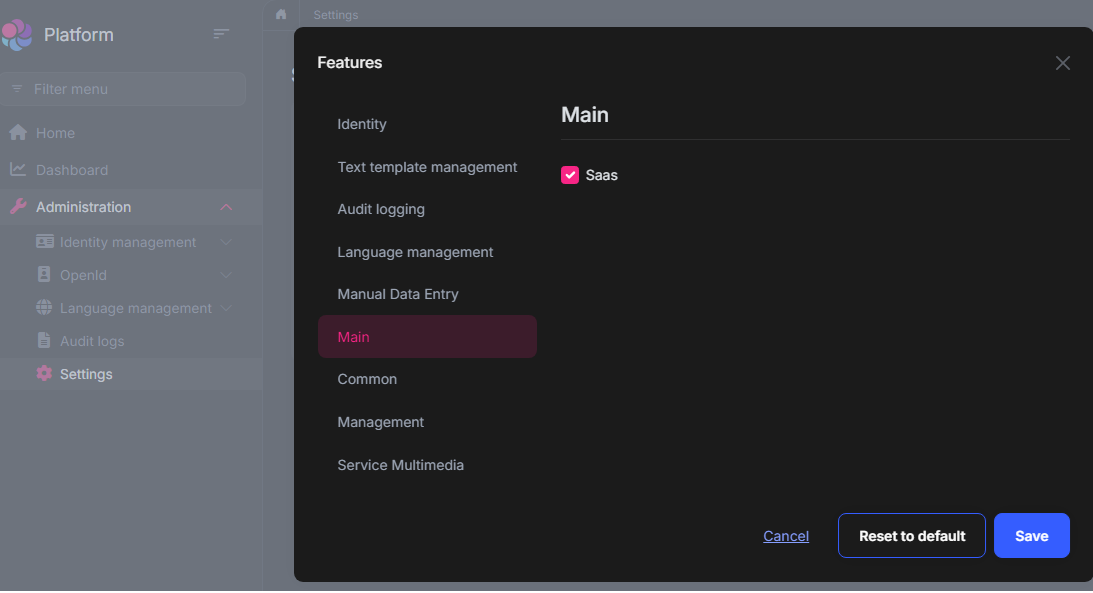Expand the Identity management submenu arrow
Image resolution: width=1093 pixels, height=593 pixels.
[226, 242]
